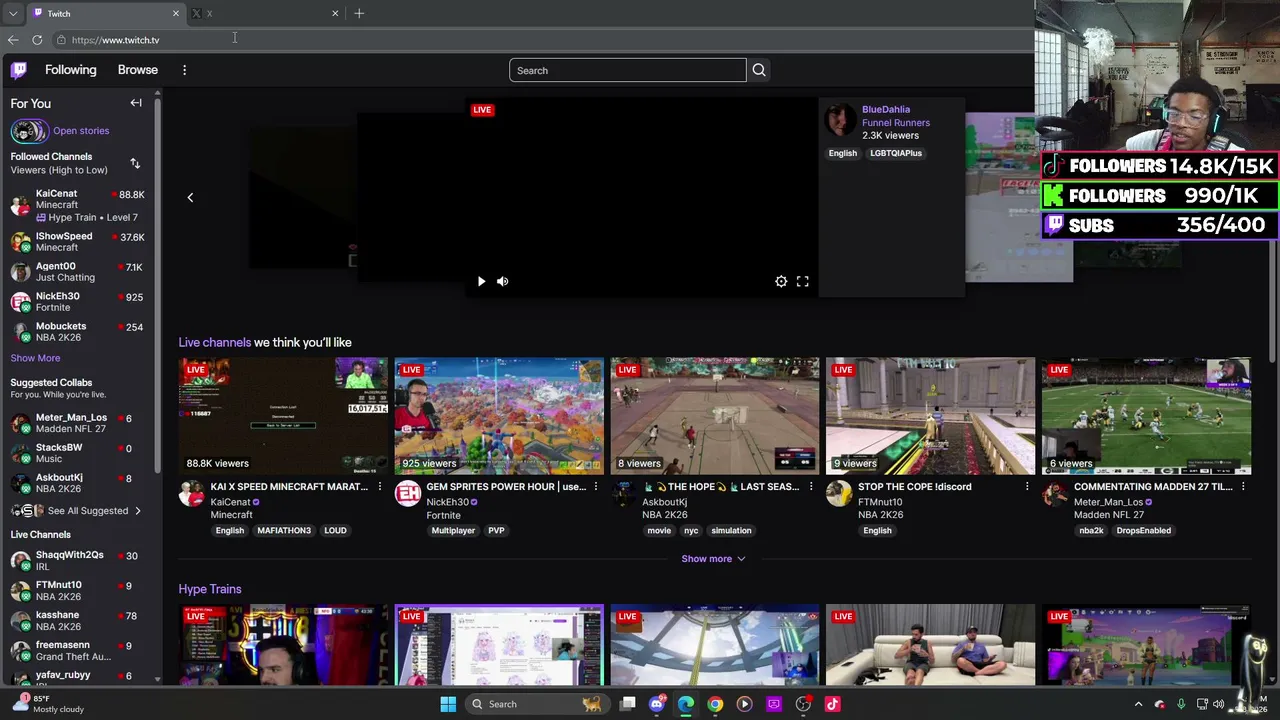This screenshot has width=1280, height=720.
Task: Open TikTok from the taskbar
Action: point(832,704)
